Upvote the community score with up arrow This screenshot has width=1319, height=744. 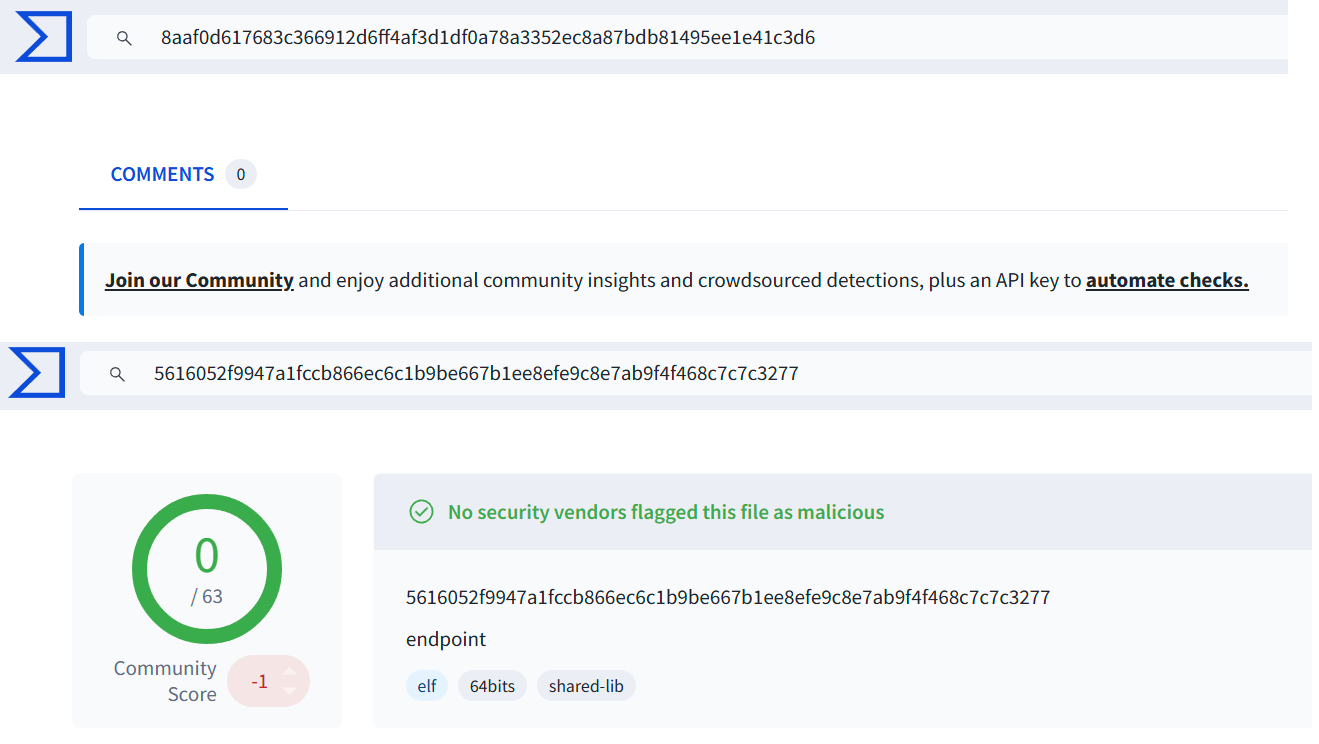click(x=289, y=672)
